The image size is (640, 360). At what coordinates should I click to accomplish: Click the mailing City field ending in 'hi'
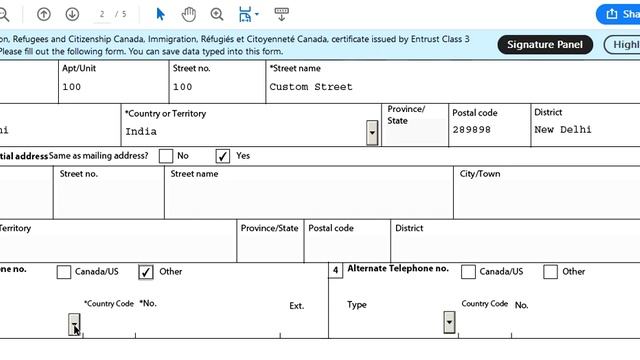coord(60,131)
